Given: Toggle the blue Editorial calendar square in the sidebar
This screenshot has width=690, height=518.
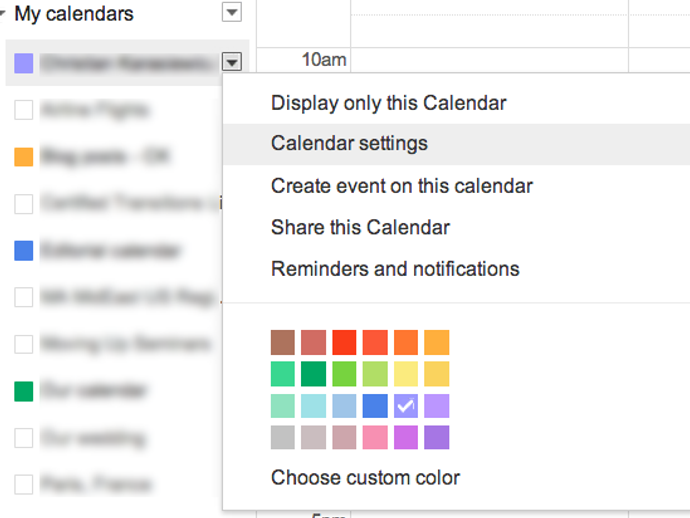Looking at the screenshot, I should point(24,250).
